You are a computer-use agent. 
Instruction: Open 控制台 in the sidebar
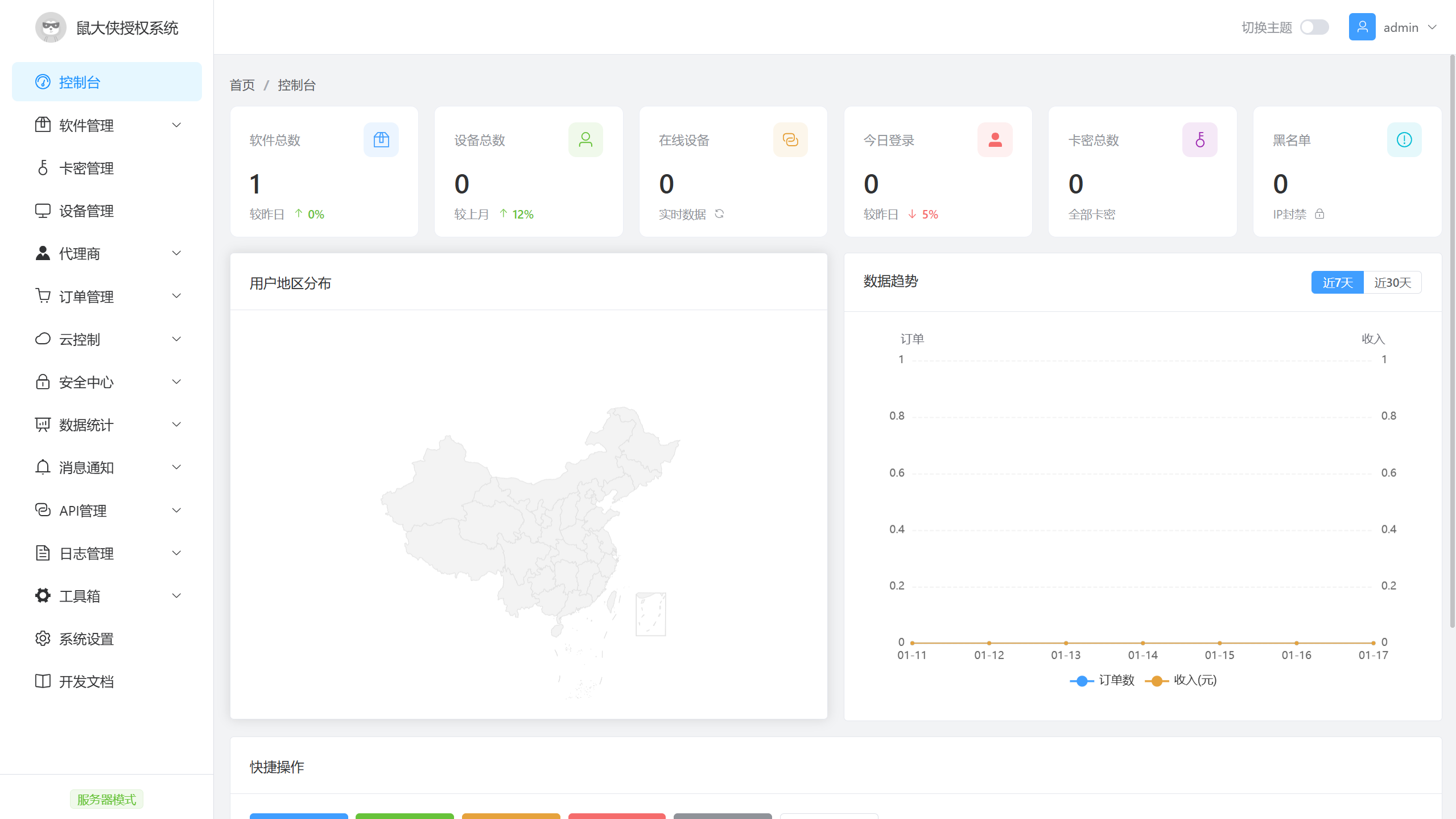pos(77,82)
